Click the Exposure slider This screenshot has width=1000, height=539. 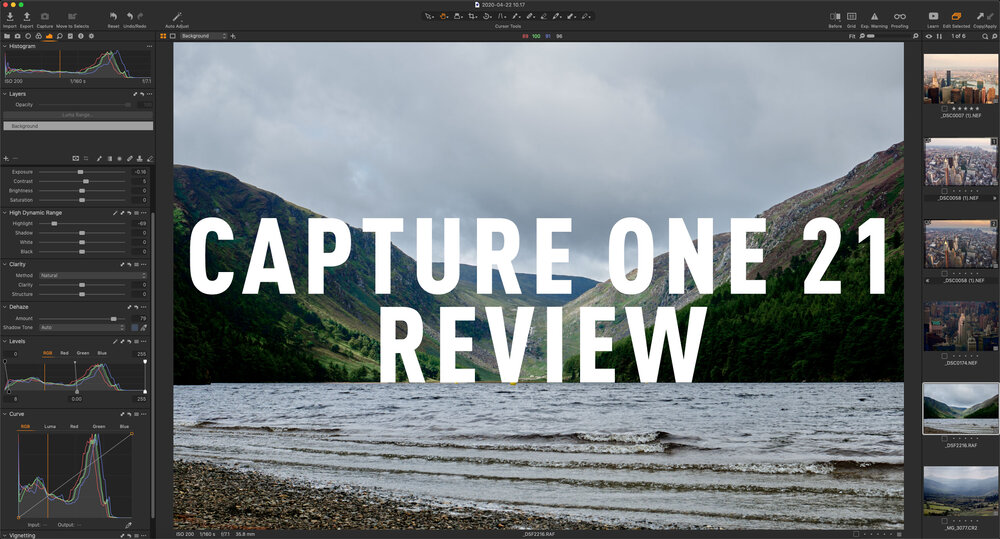[82, 172]
